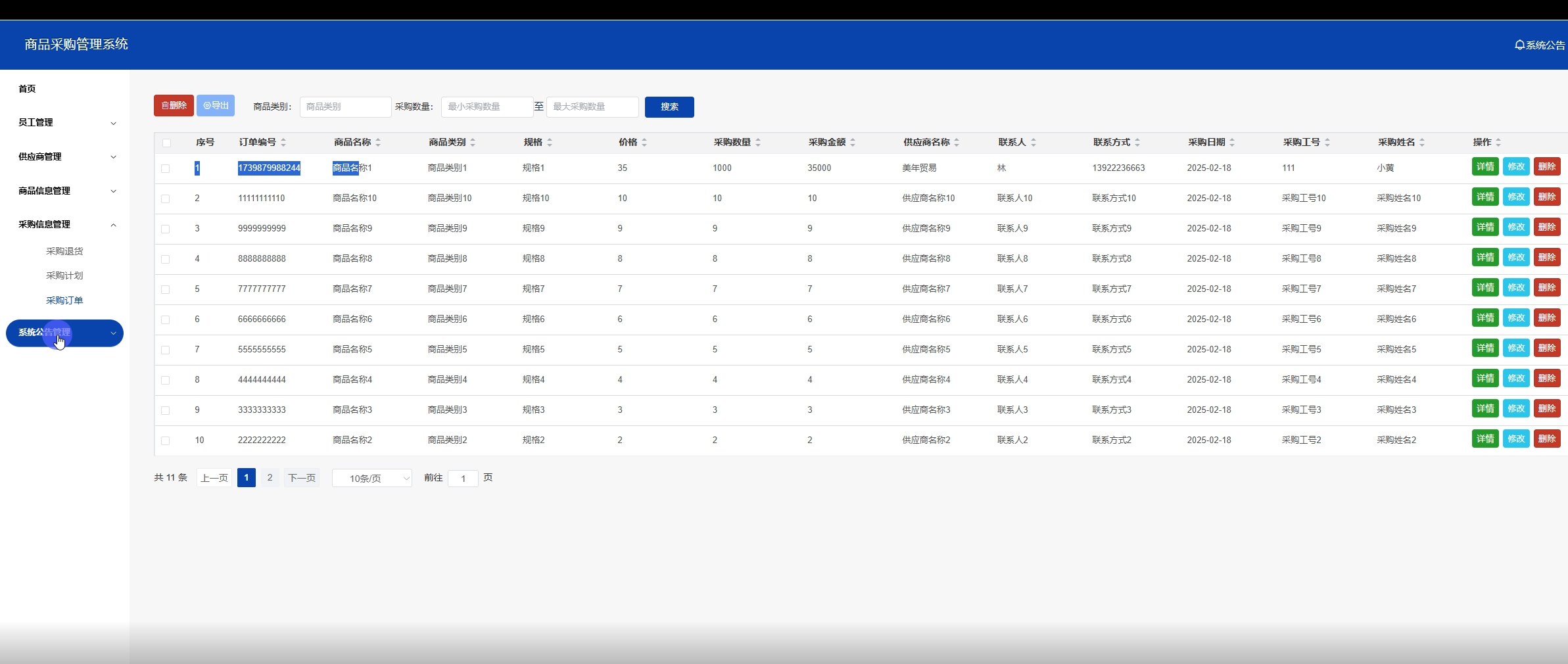Click the system announcement bell icon
Screen dimensions: 1568x664
tap(1519, 45)
